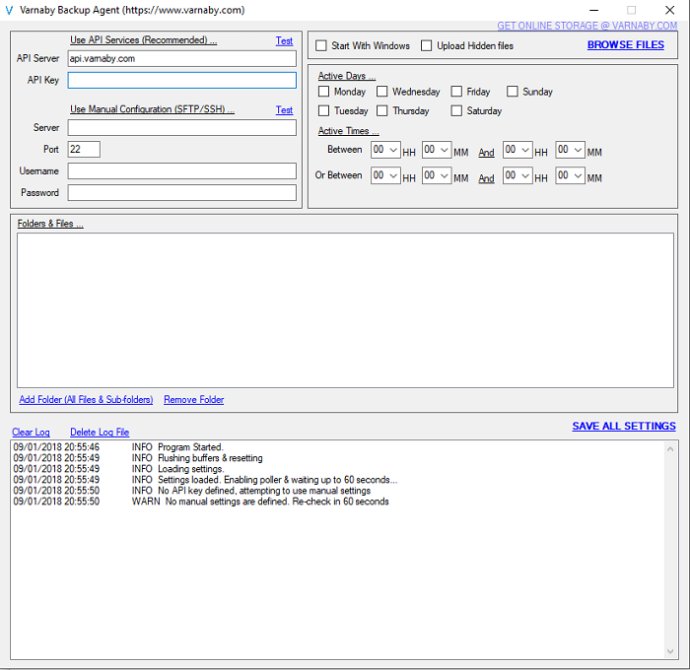Minimize the Varnaby Backup Agent window
The image size is (690, 670).
tap(594, 10)
